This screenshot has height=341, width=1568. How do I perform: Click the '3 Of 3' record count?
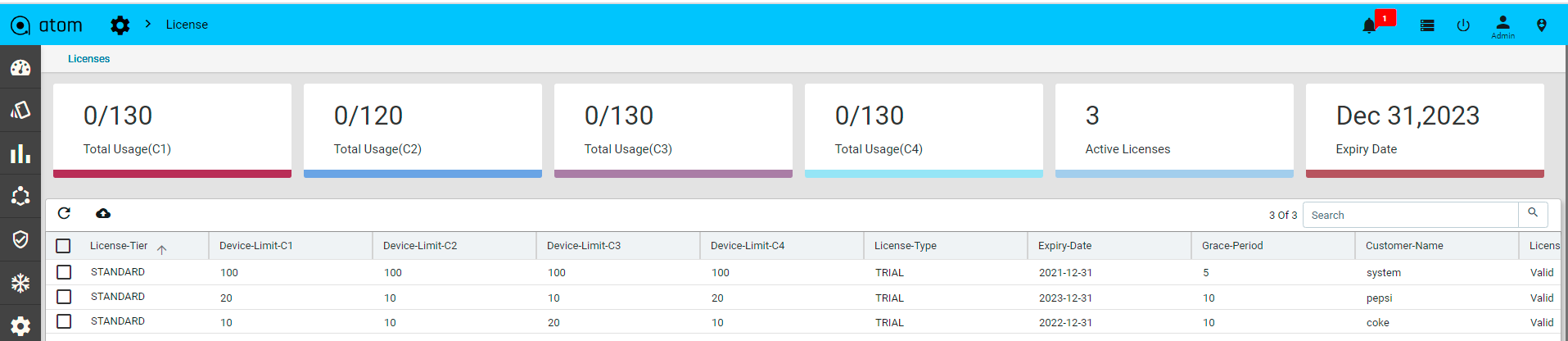click(1283, 216)
